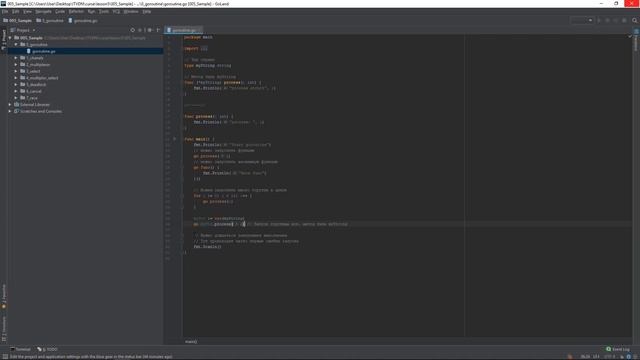Image resolution: width=640 pixels, height=360 pixels.
Task: Open the Edit menu
Action: 16,11
